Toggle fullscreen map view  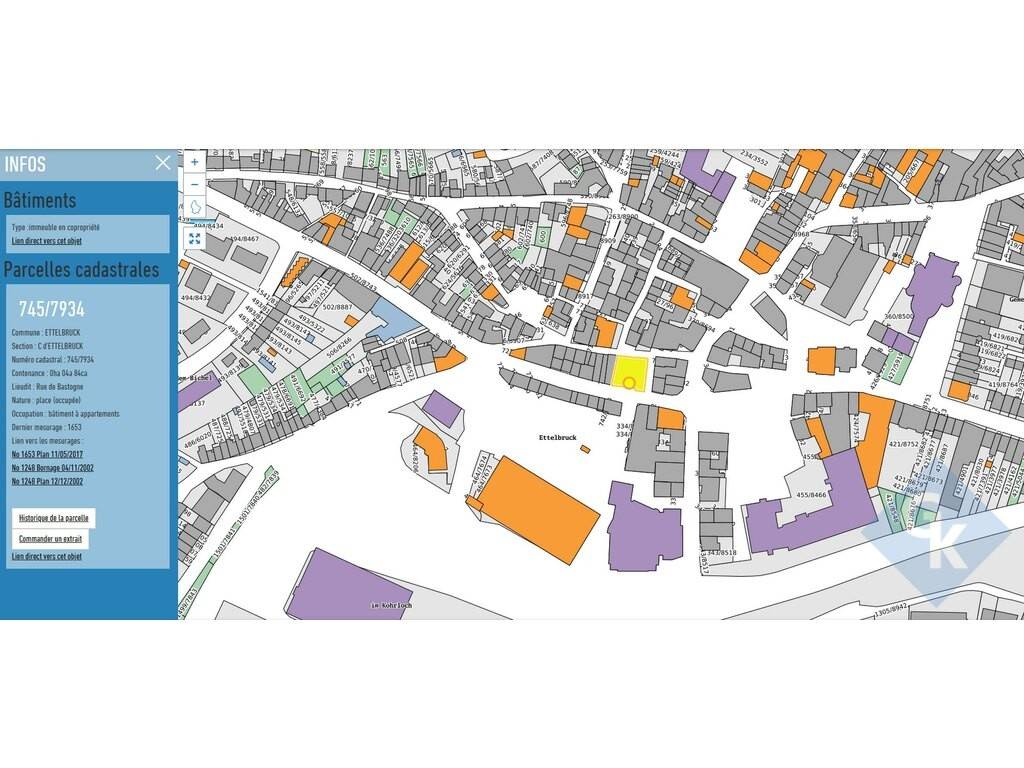194,239
